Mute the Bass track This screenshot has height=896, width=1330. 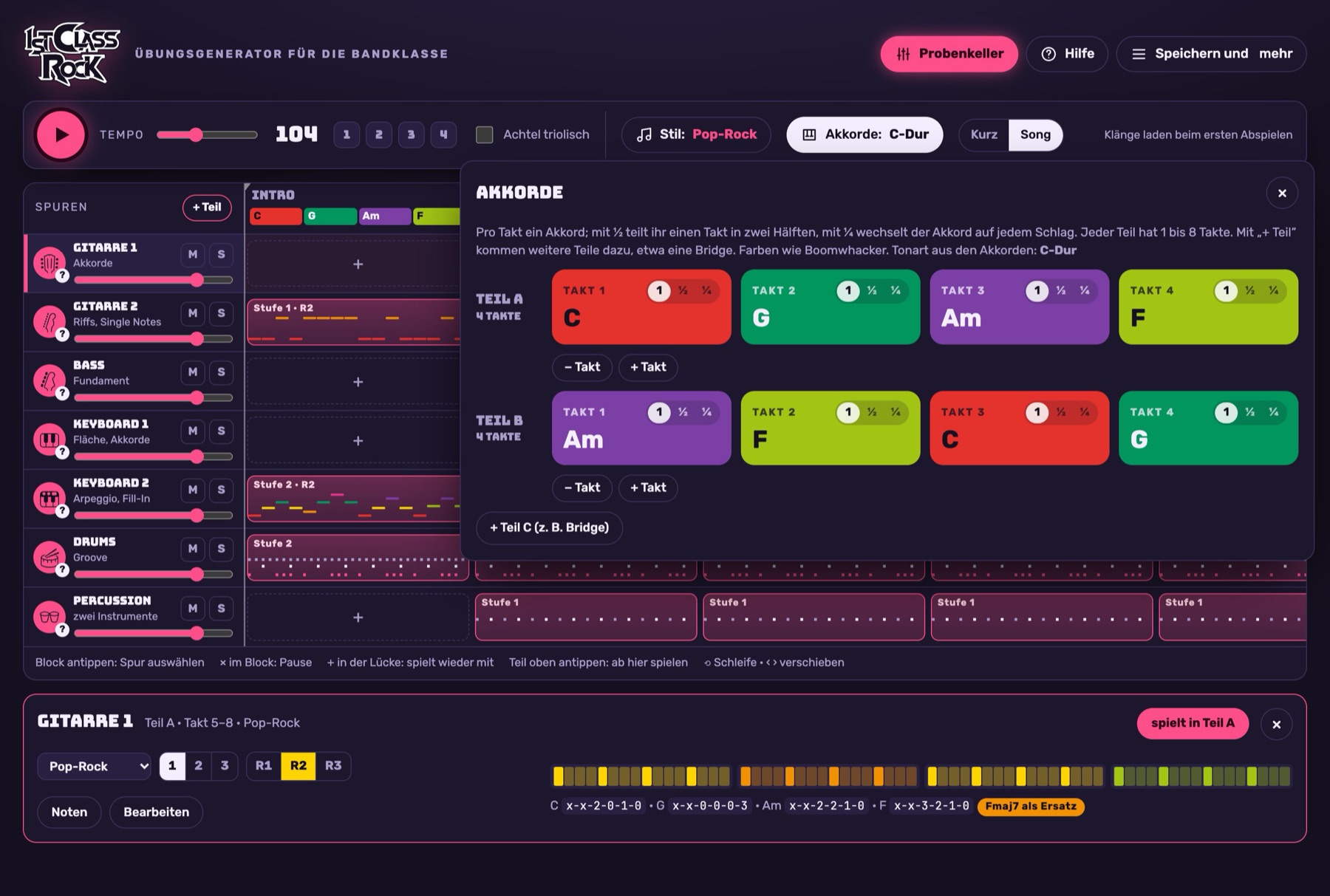pyautogui.click(x=193, y=372)
